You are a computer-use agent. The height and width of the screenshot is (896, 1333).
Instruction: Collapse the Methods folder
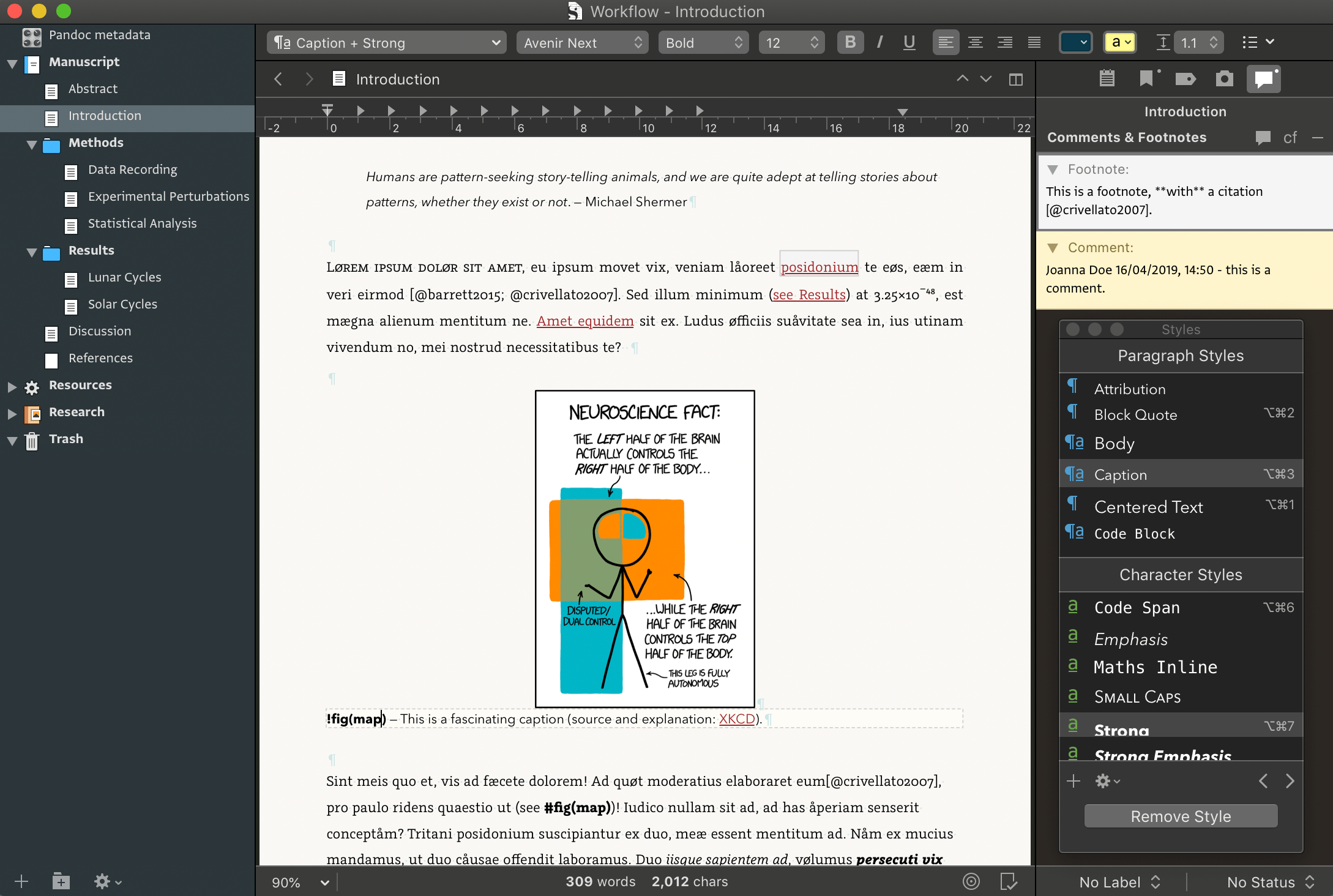32,144
